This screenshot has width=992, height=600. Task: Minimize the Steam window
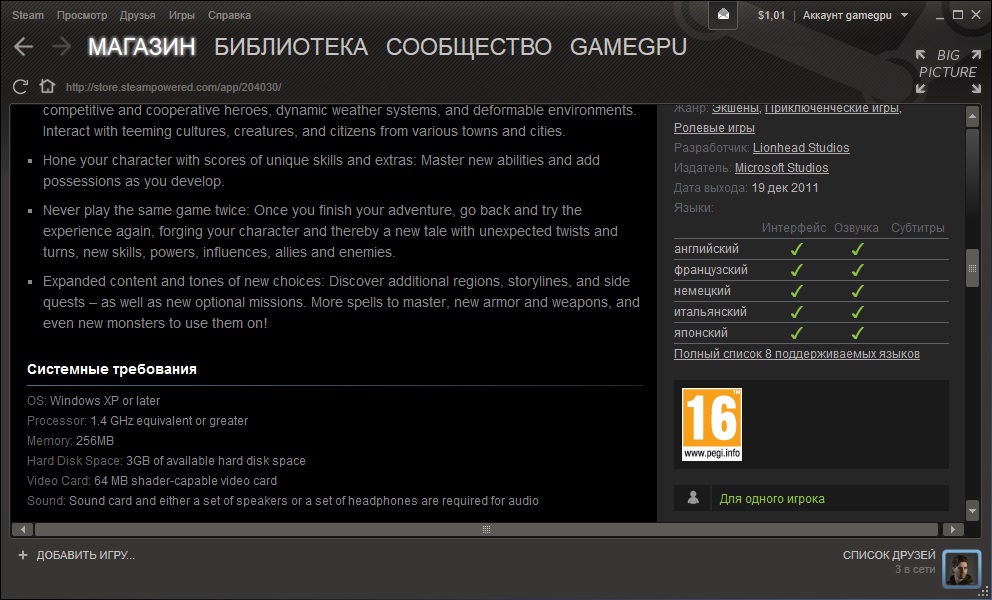click(x=940, y=15)
